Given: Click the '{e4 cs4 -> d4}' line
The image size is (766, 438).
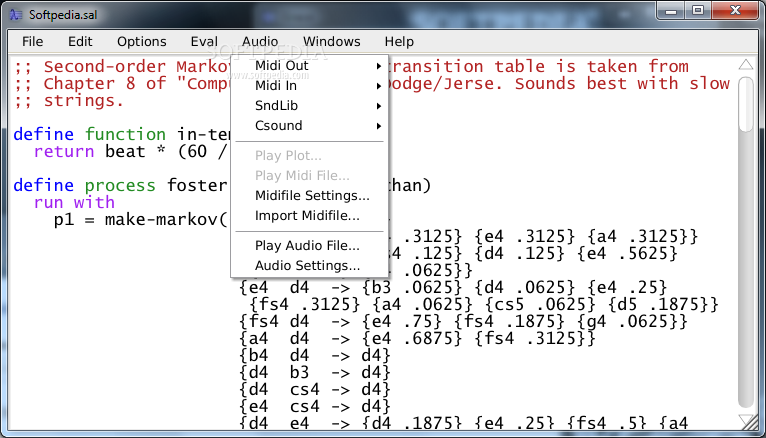Looking at the screenshot, I should 315,406.
